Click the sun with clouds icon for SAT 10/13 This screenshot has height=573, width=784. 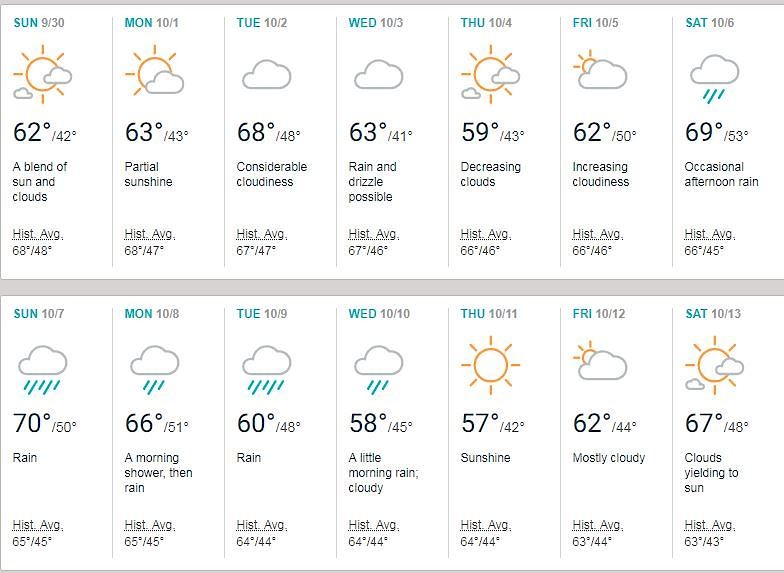pos(714,365)
